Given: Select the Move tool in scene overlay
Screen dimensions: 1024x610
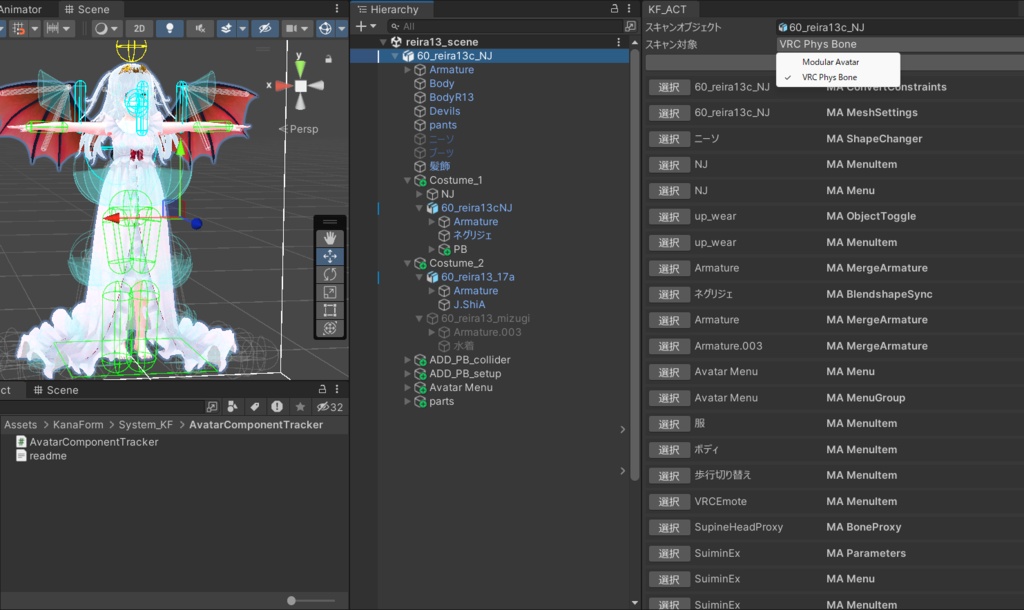Looking at the screenshot, I should (330, 256).
